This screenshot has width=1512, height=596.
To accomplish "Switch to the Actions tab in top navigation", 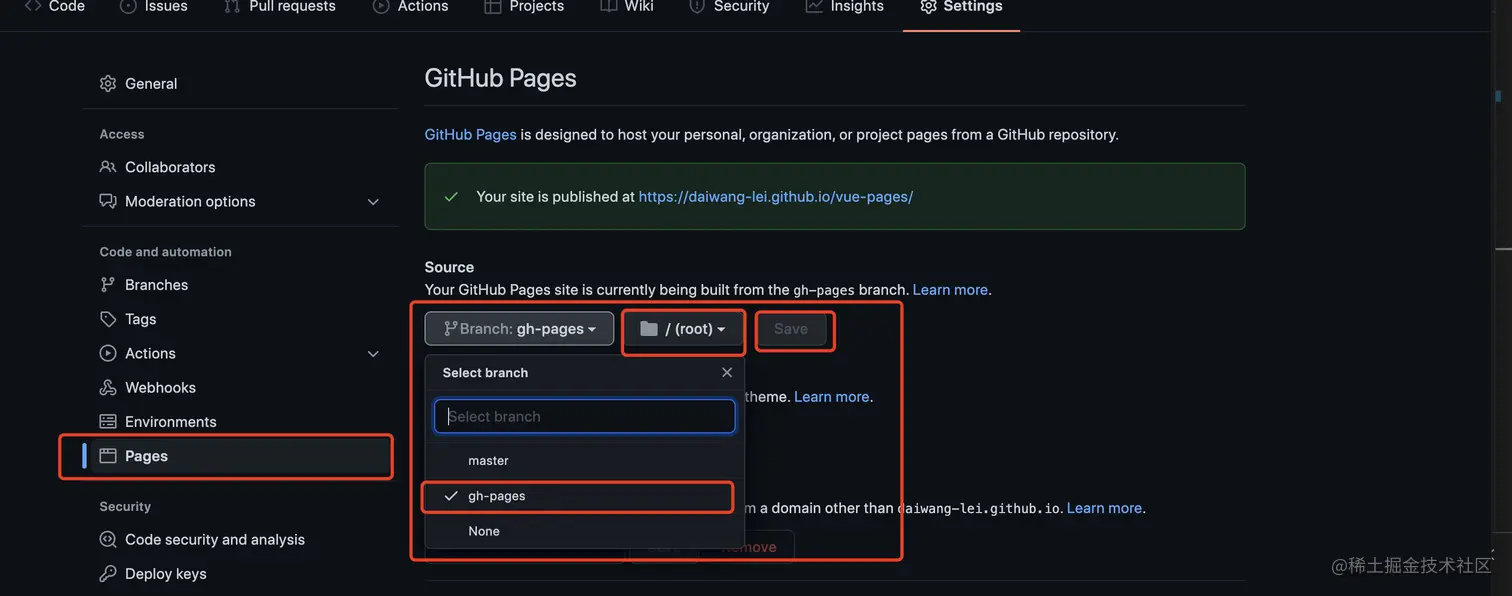I will [410, 6].
